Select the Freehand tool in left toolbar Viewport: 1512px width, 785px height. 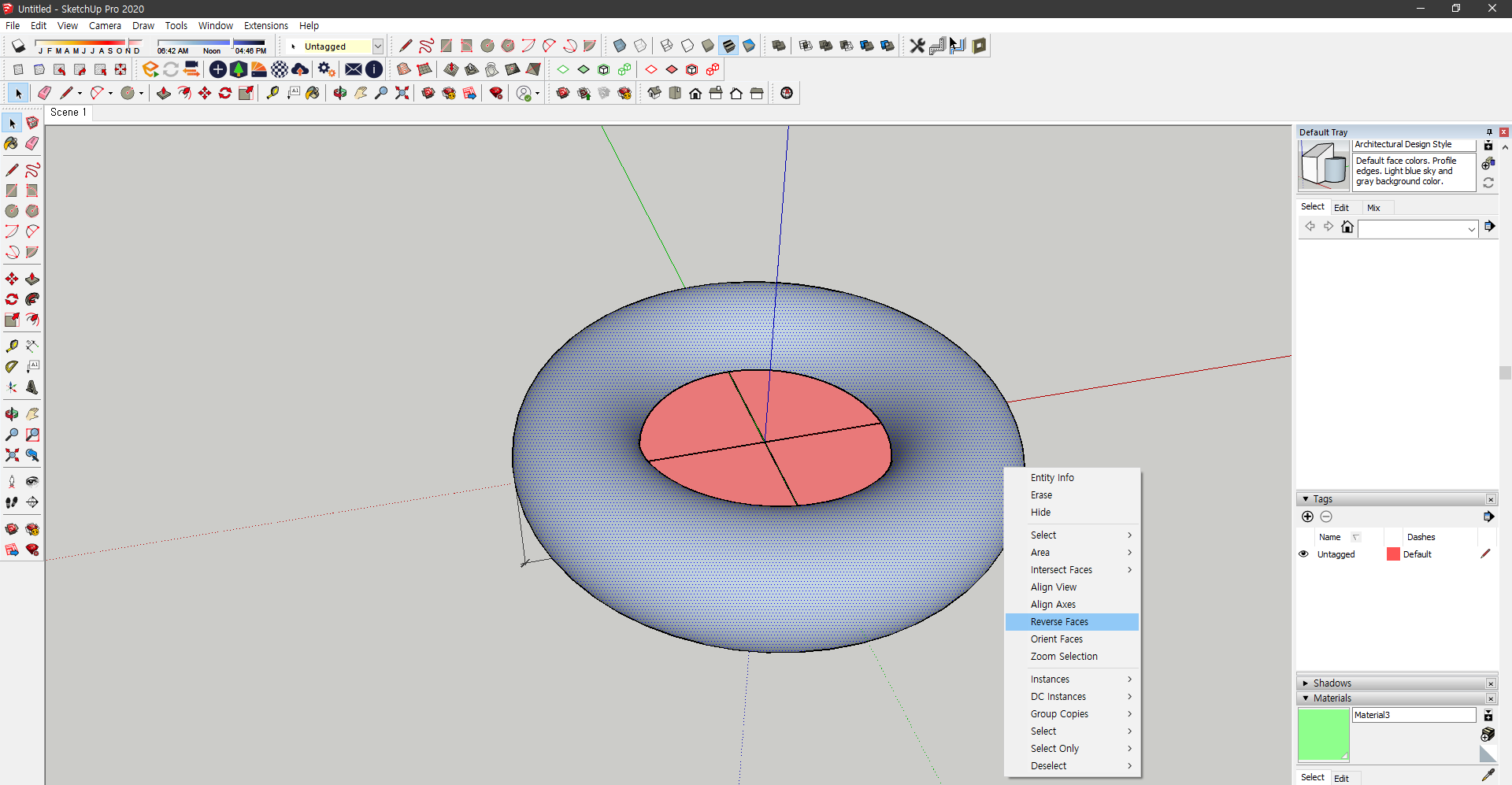point(32,170)
